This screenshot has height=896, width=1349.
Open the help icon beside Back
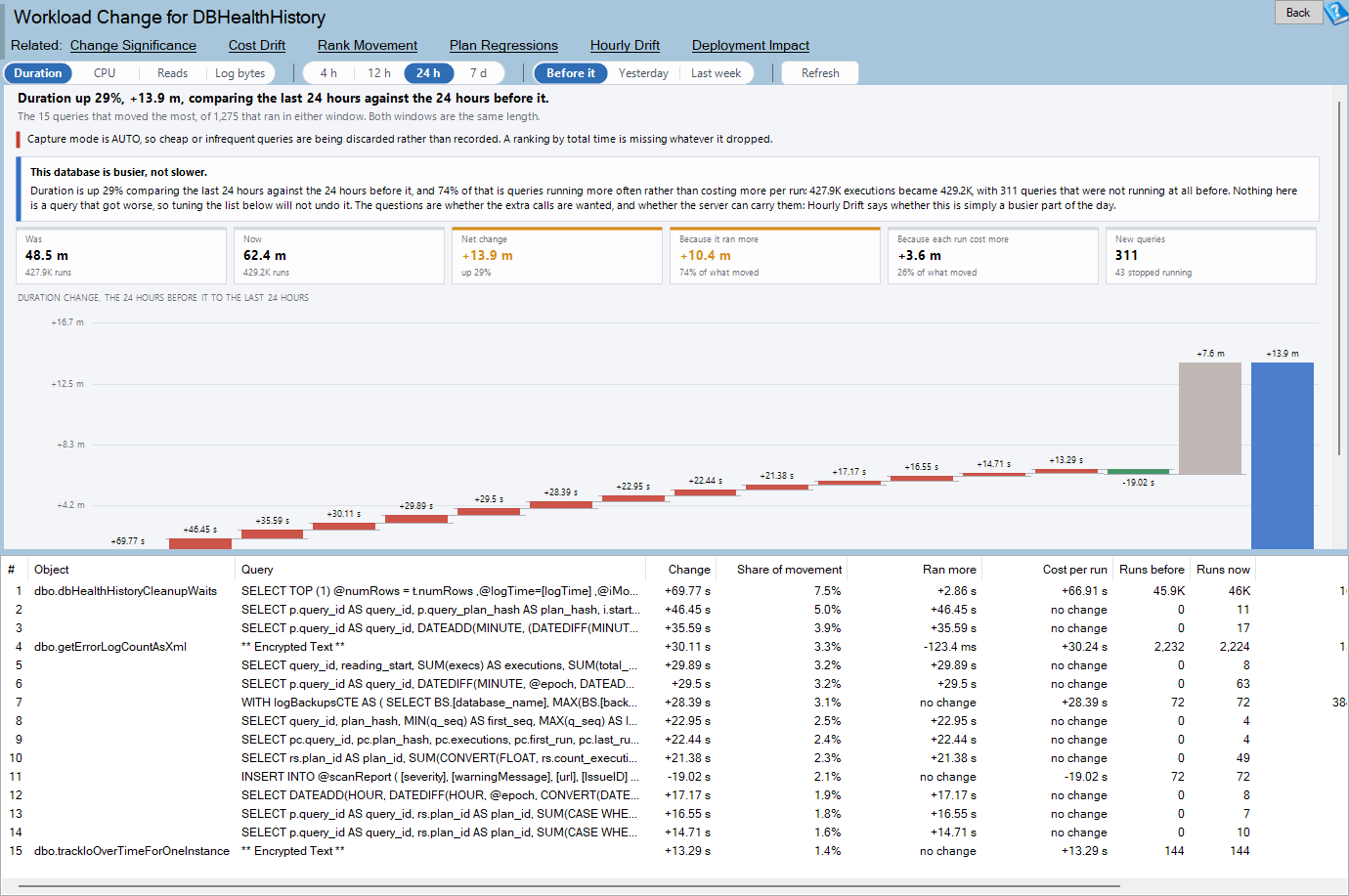coord(1336,13)
